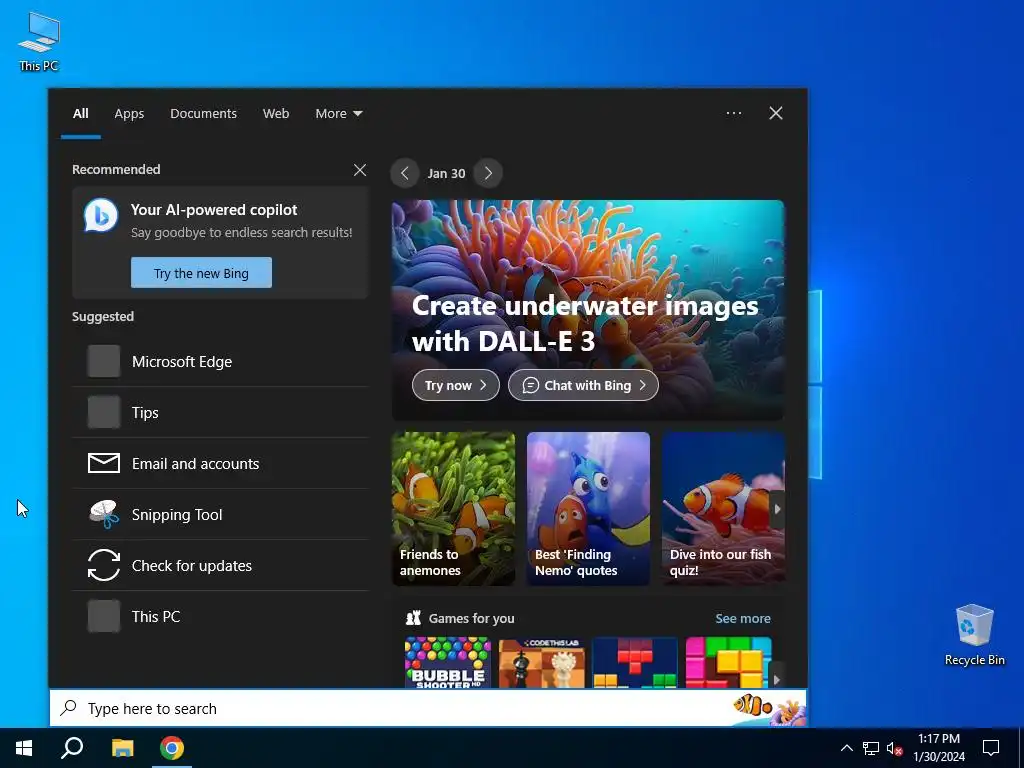Viewport: 1024px width, 768px height.
Task: Switch to the Documents tab
Action: click(203, 114)
